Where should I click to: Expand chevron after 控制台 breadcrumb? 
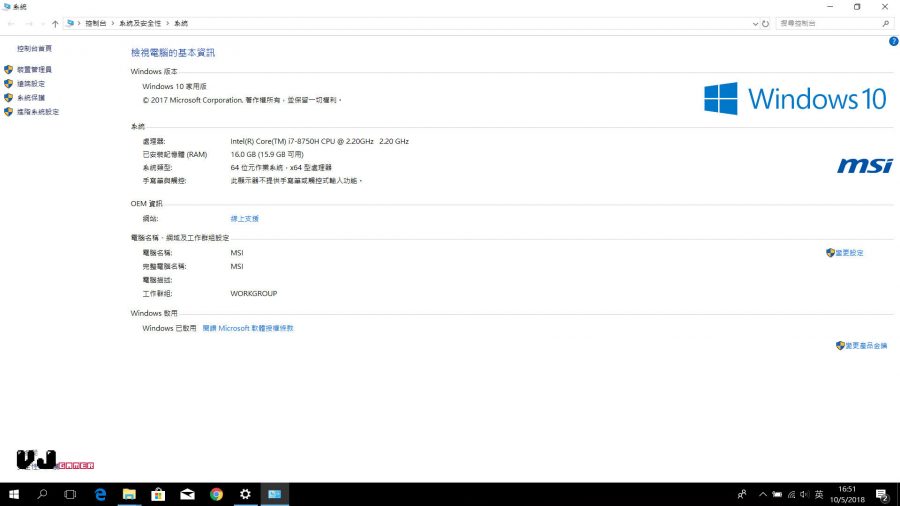click(113, 24)
